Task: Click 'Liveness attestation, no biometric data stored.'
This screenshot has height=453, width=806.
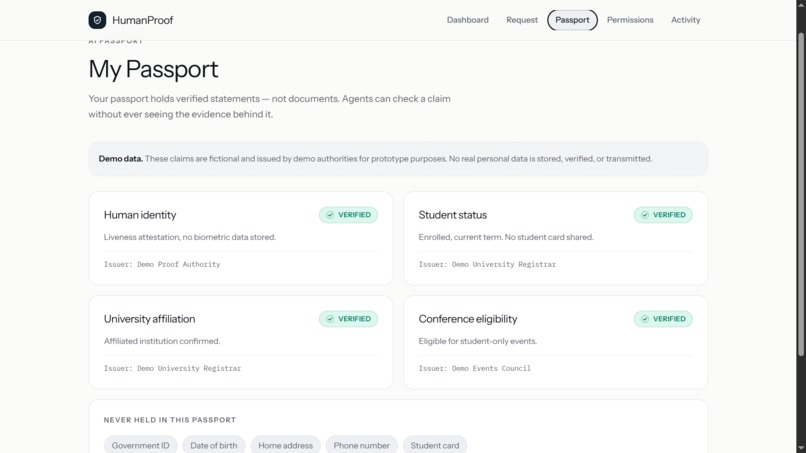Action: point(190,237)
